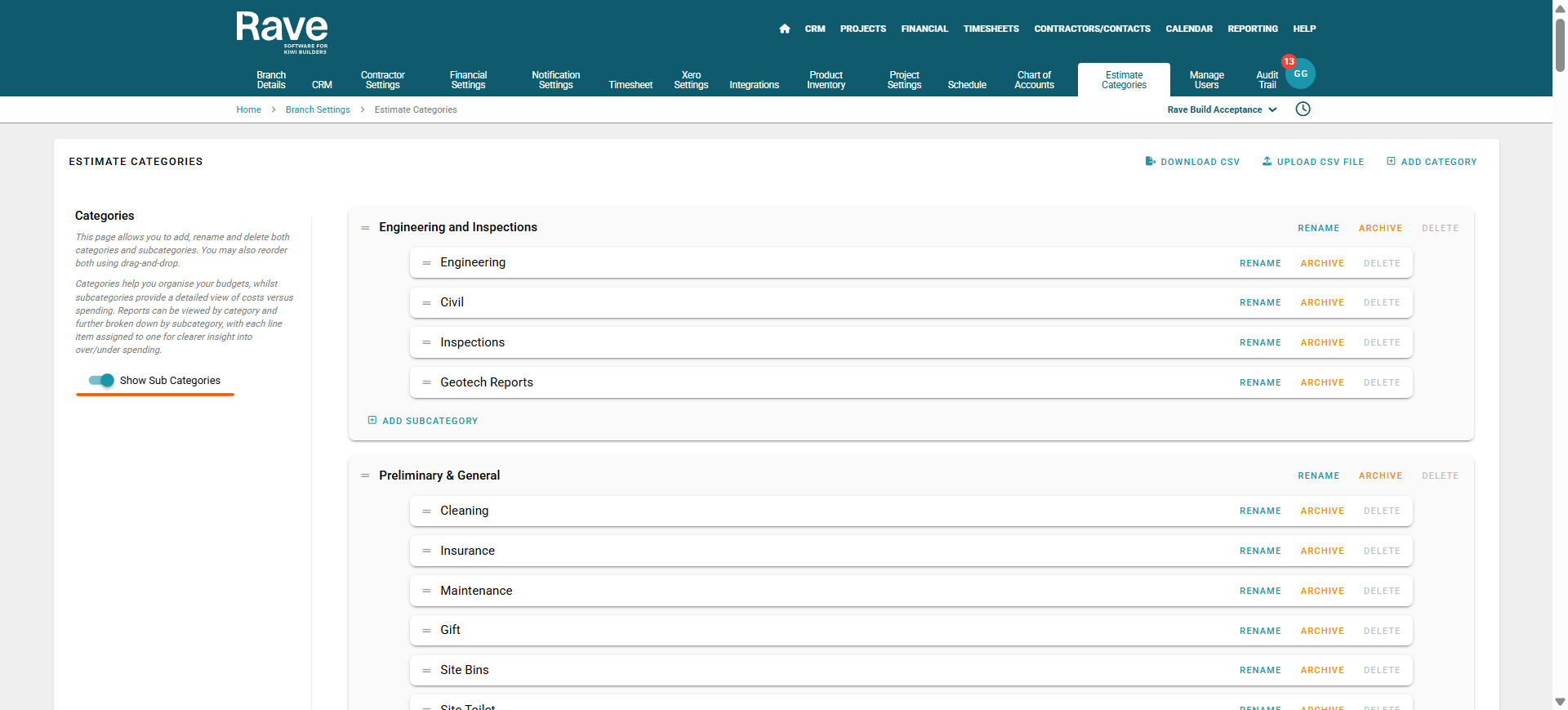Grab the drag handle for Engineering and Inspections

[x=365, y=228]
